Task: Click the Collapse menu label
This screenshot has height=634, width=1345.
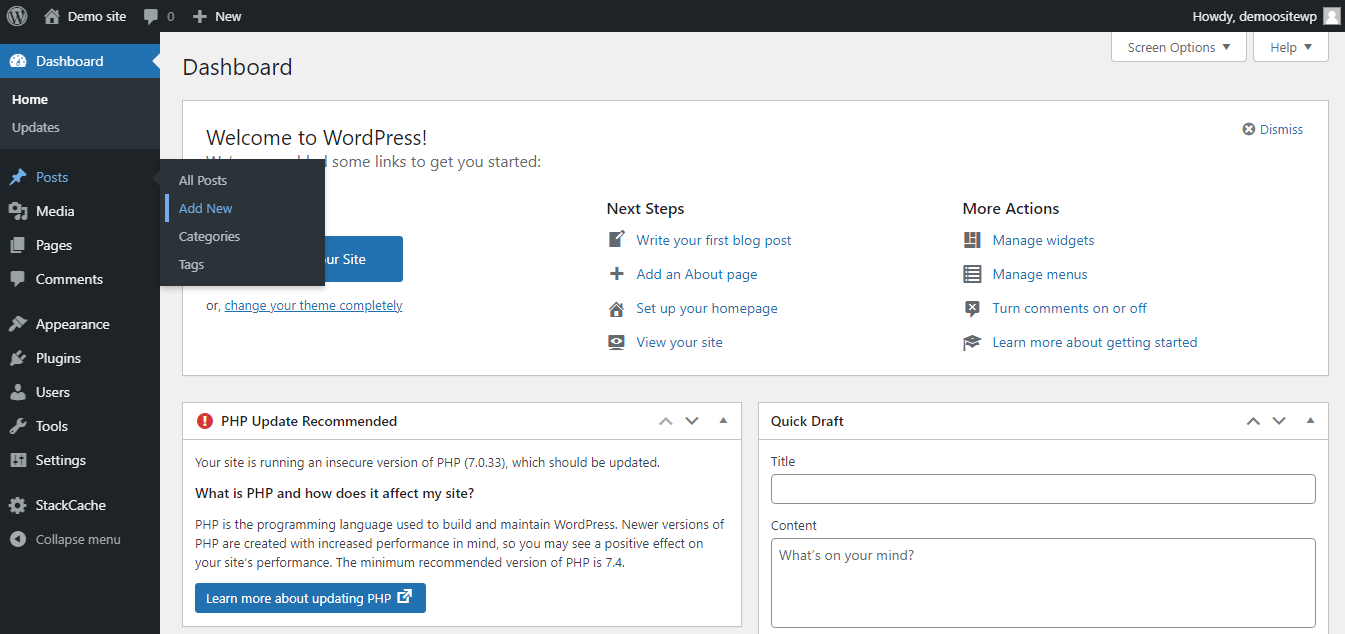Action: pyautogui.click(x=78, y=539)
